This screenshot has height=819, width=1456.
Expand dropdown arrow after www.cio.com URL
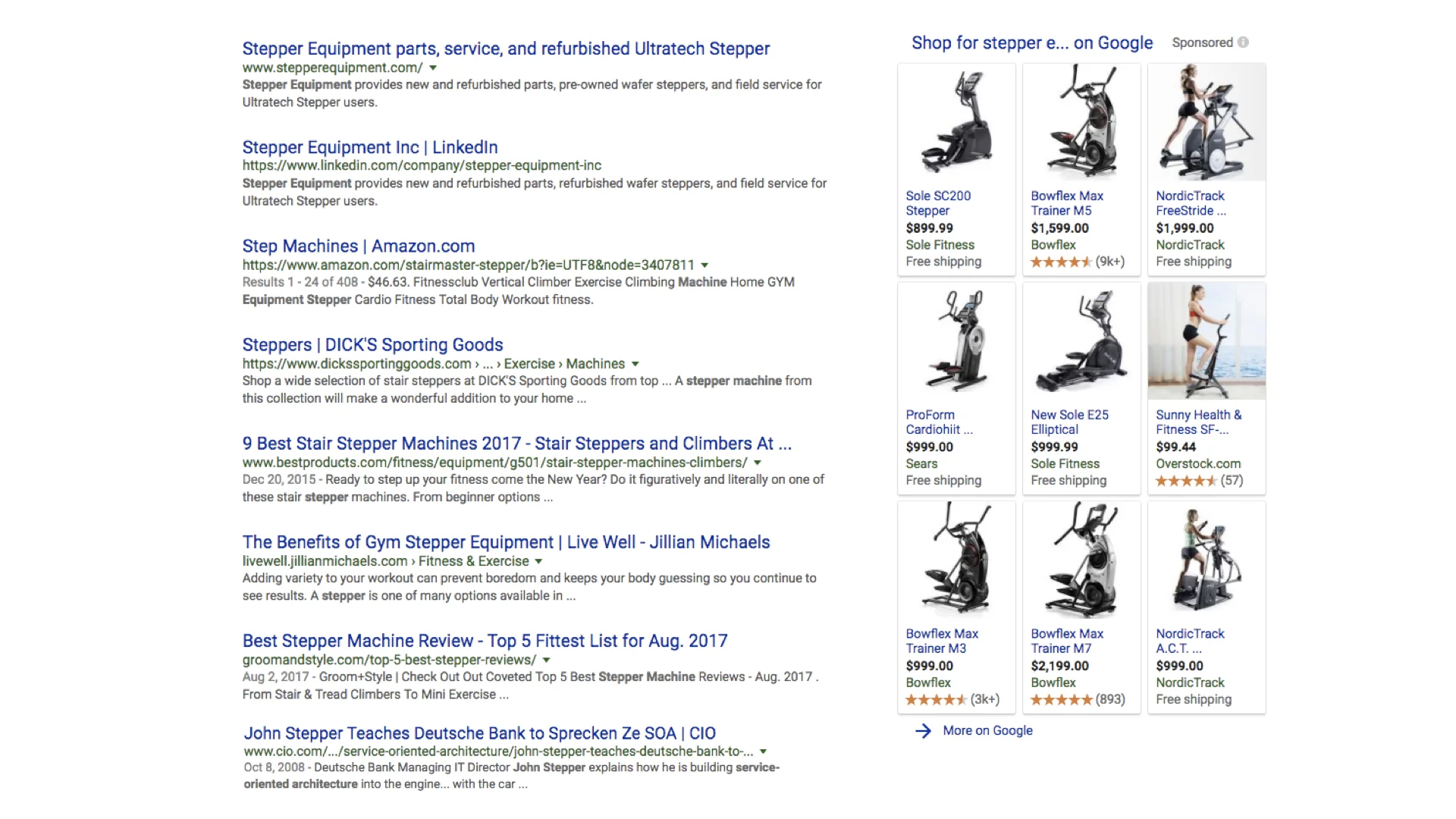(x=764, y=752)
